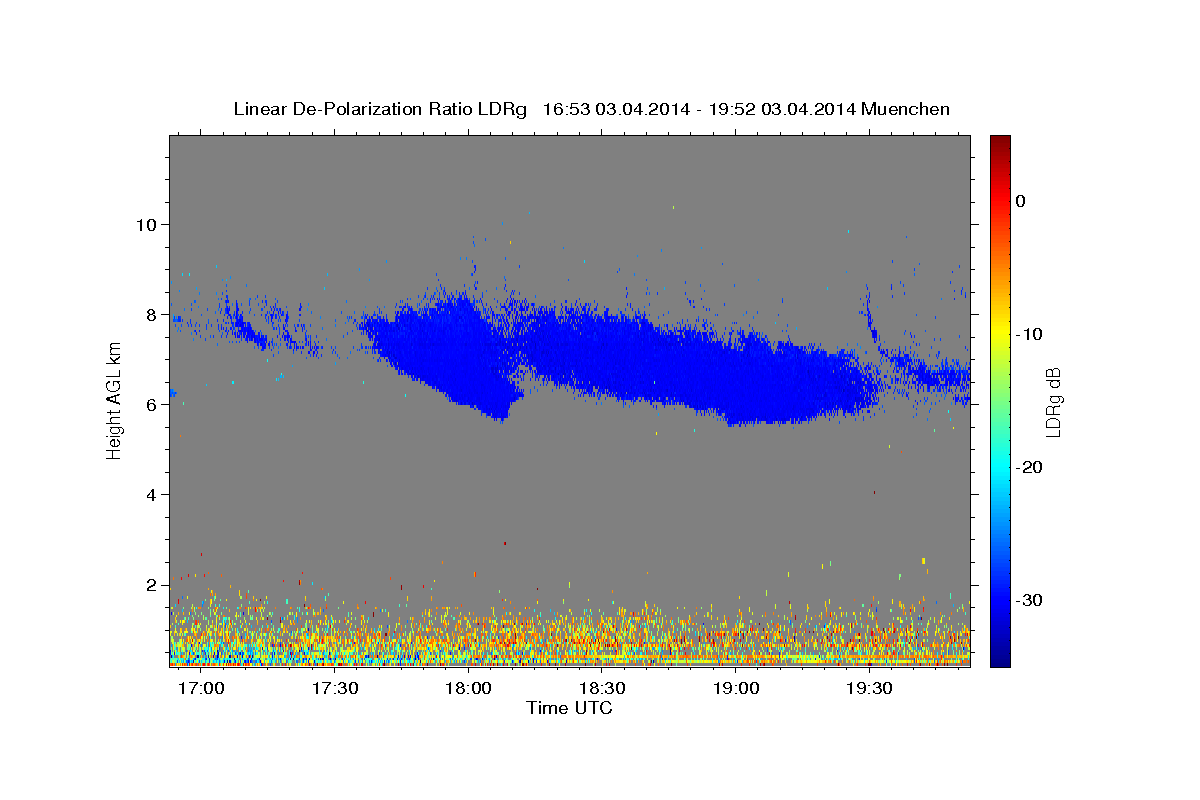Click the dark red top of the colorbar
The height and width of the screenshot is (800, 1200).
[1000, 145]
